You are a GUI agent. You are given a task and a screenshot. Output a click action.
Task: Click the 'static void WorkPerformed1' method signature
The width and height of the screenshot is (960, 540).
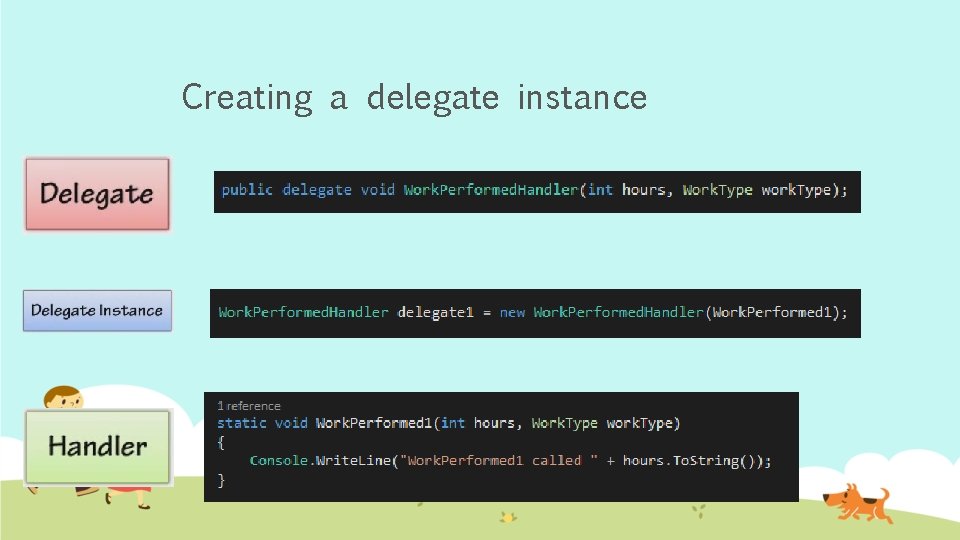[x=448, y=423]
